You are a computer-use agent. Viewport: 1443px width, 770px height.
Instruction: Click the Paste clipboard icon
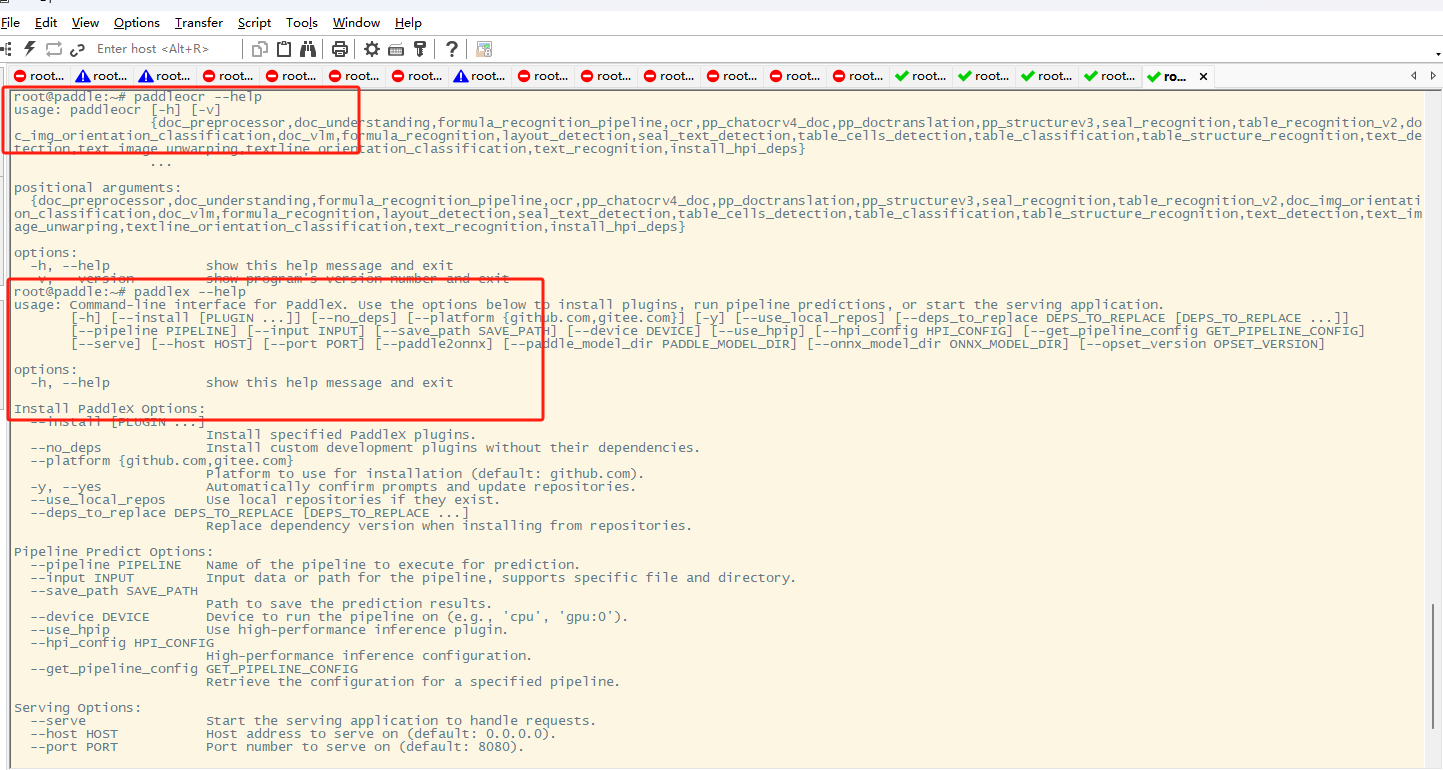coord(284,48)
